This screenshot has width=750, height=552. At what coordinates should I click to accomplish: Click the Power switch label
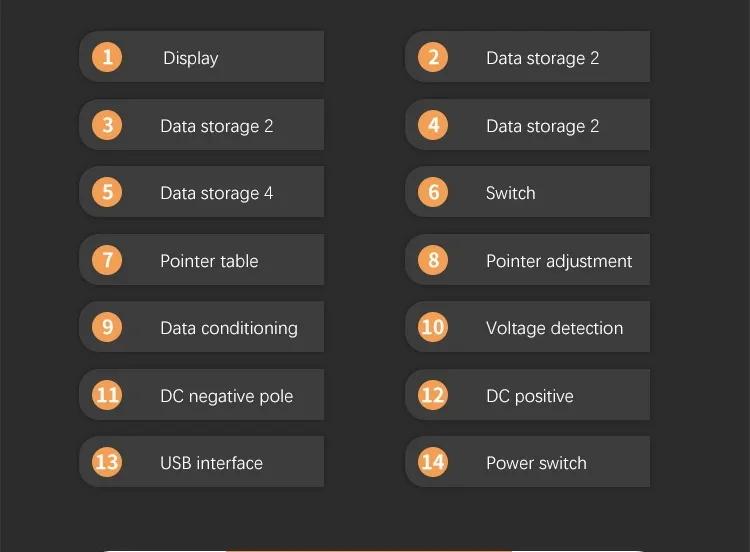point(536,463)
